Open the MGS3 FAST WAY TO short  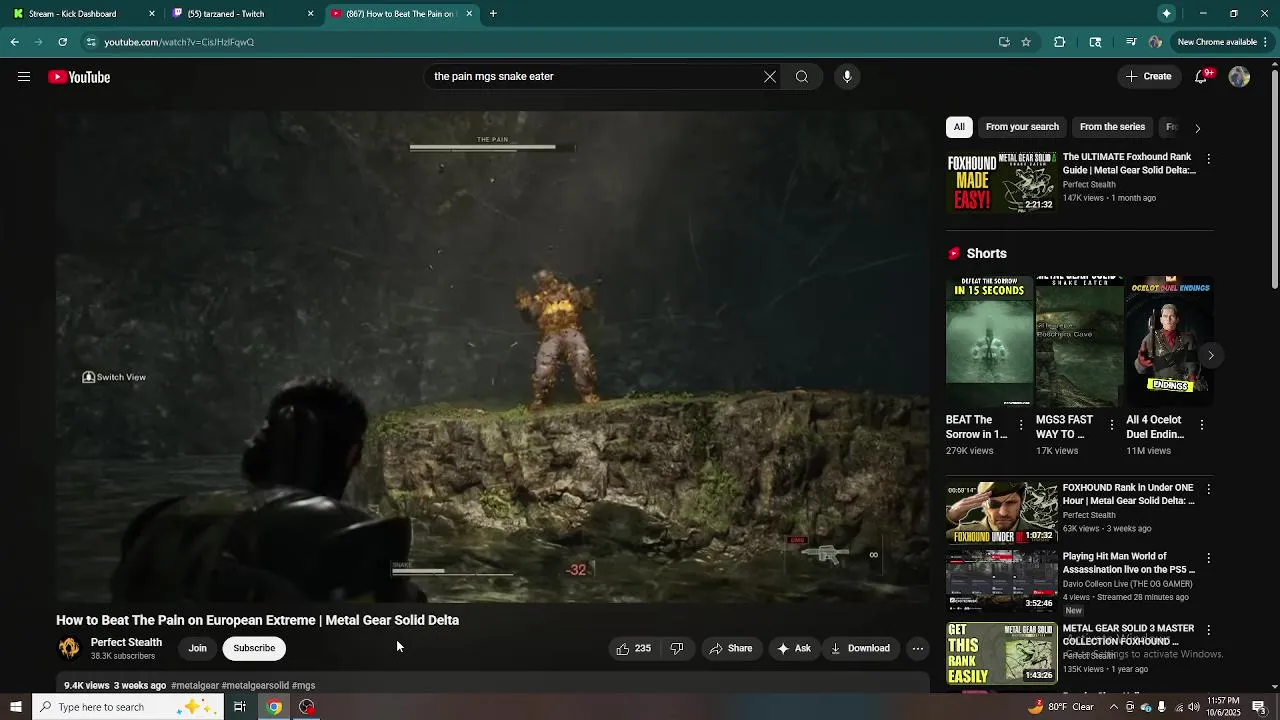1079,343
